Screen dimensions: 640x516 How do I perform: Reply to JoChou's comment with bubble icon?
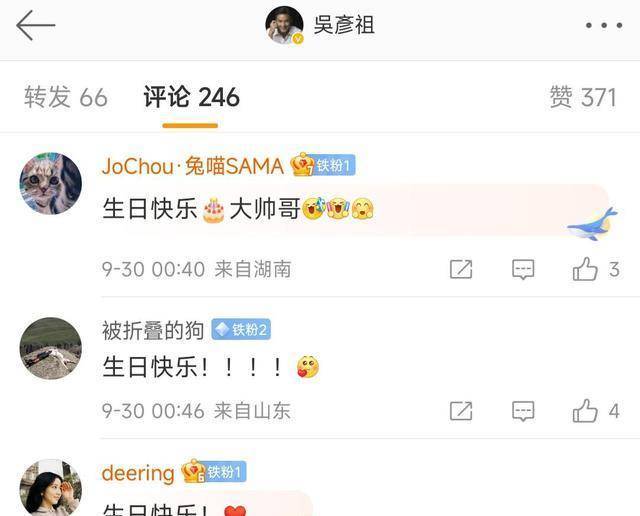pos(523,269)
